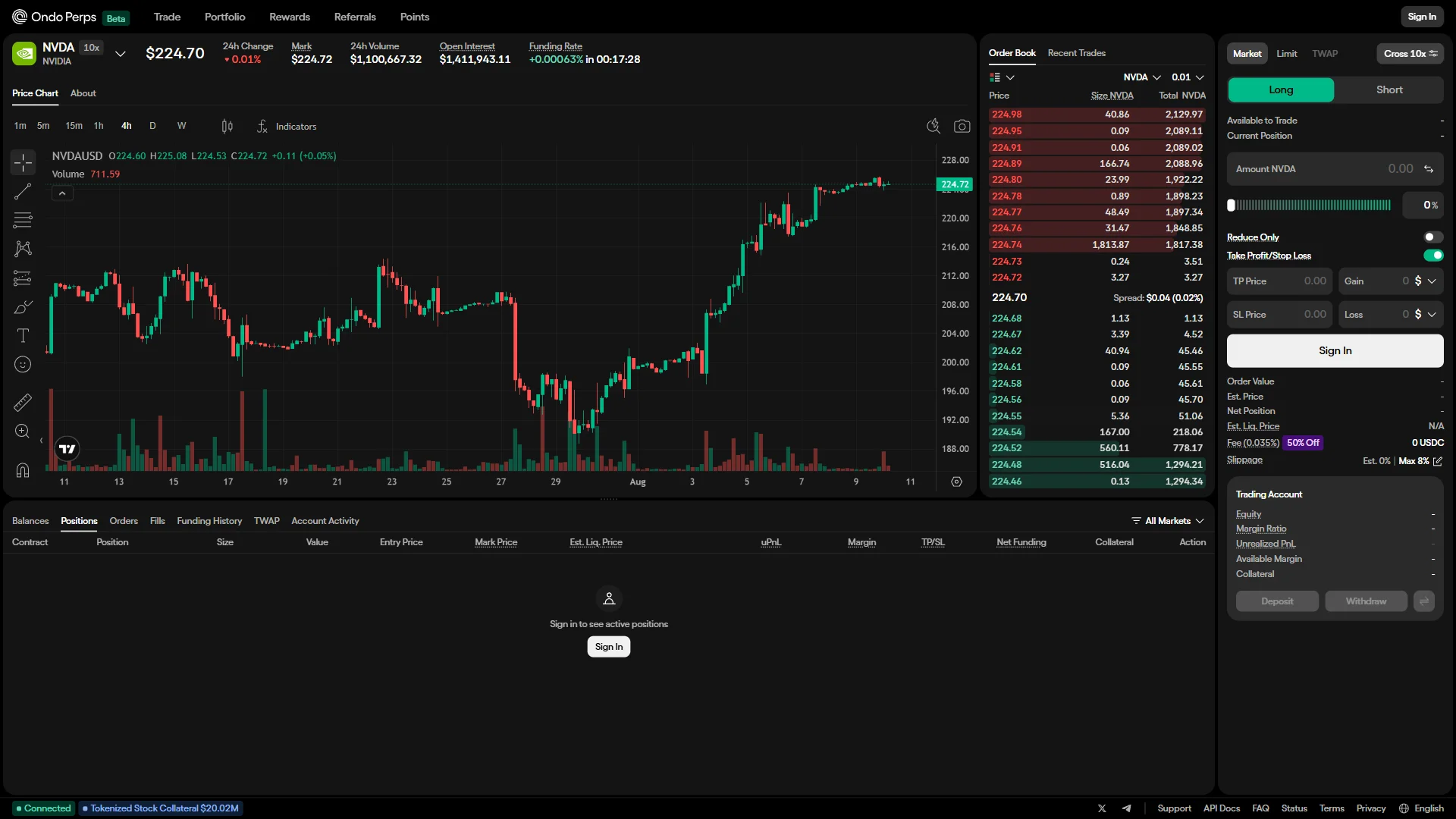Click the slider handle at zero percent
The height and width of the screenshot is (819, 1456).
pos(1232,206)
